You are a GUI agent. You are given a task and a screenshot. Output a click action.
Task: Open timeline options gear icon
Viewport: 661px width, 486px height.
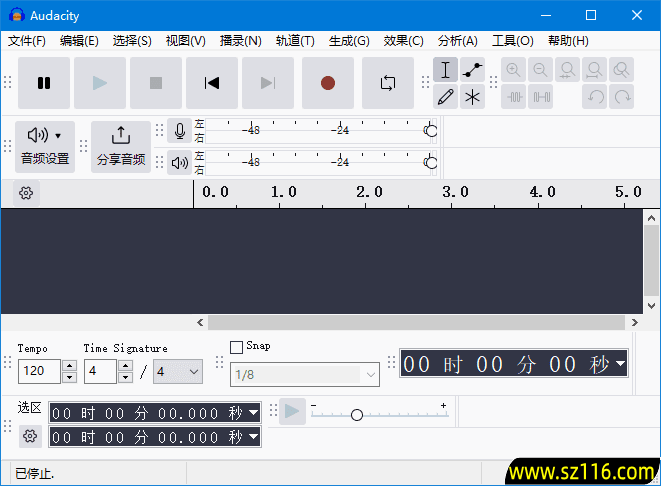pos(26,193)
